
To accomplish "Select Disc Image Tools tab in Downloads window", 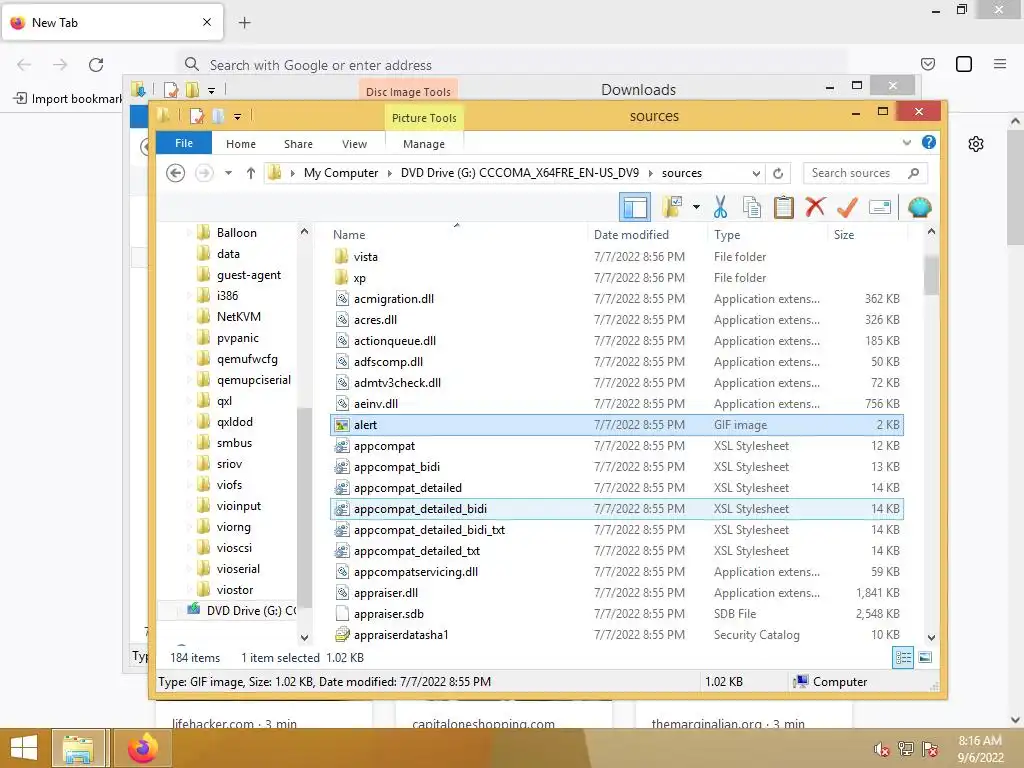I will click(408, 91).
